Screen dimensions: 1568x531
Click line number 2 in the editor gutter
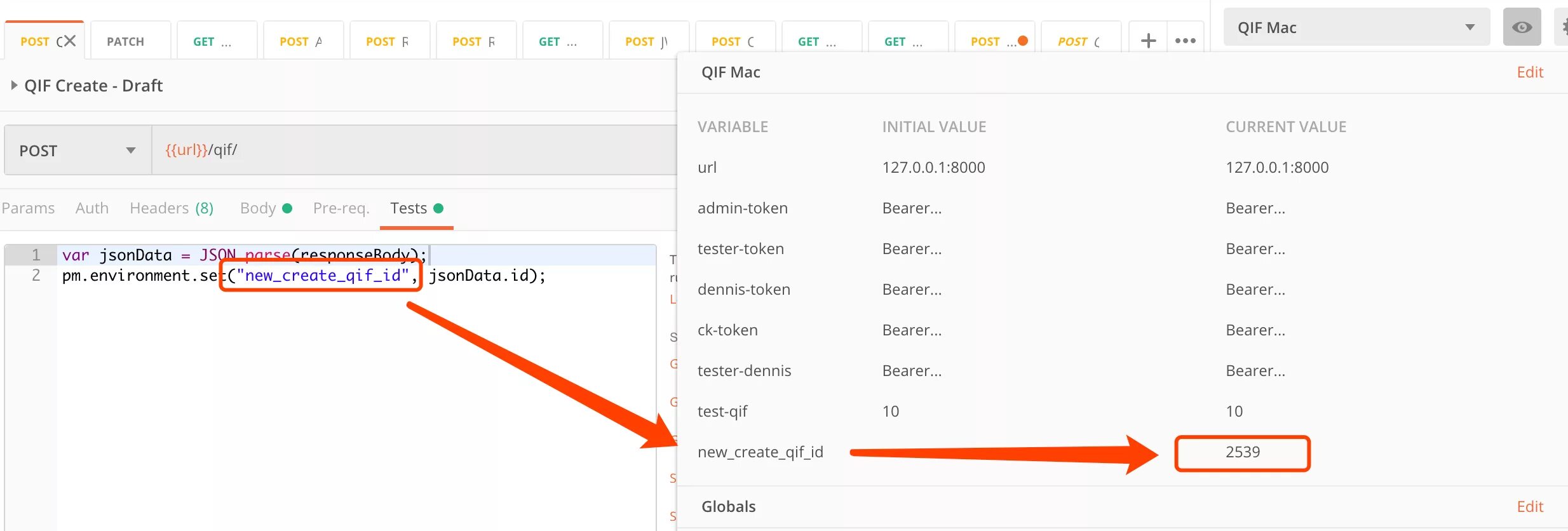pos(36,276)
